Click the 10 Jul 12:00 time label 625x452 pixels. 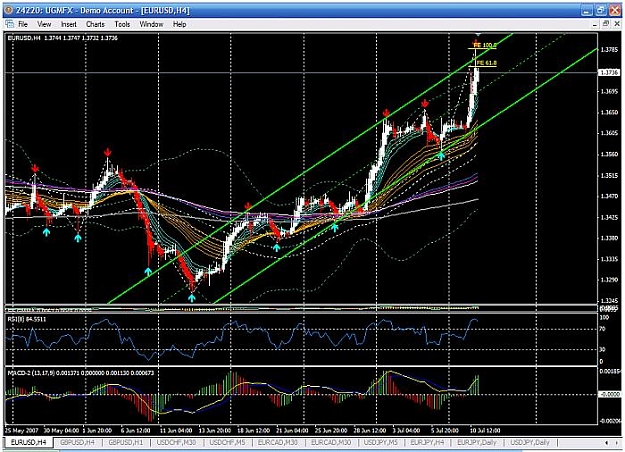coord(485,431)
